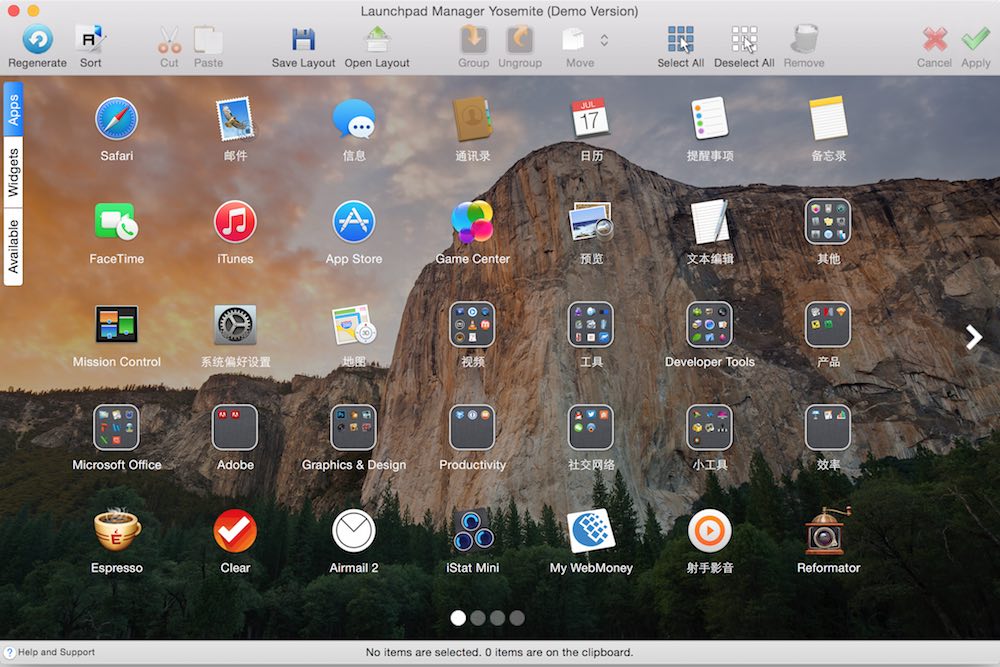This screenshot has height=667, width=1000.
Task: Click the first page indicator dot
Action: coord(458,618)
